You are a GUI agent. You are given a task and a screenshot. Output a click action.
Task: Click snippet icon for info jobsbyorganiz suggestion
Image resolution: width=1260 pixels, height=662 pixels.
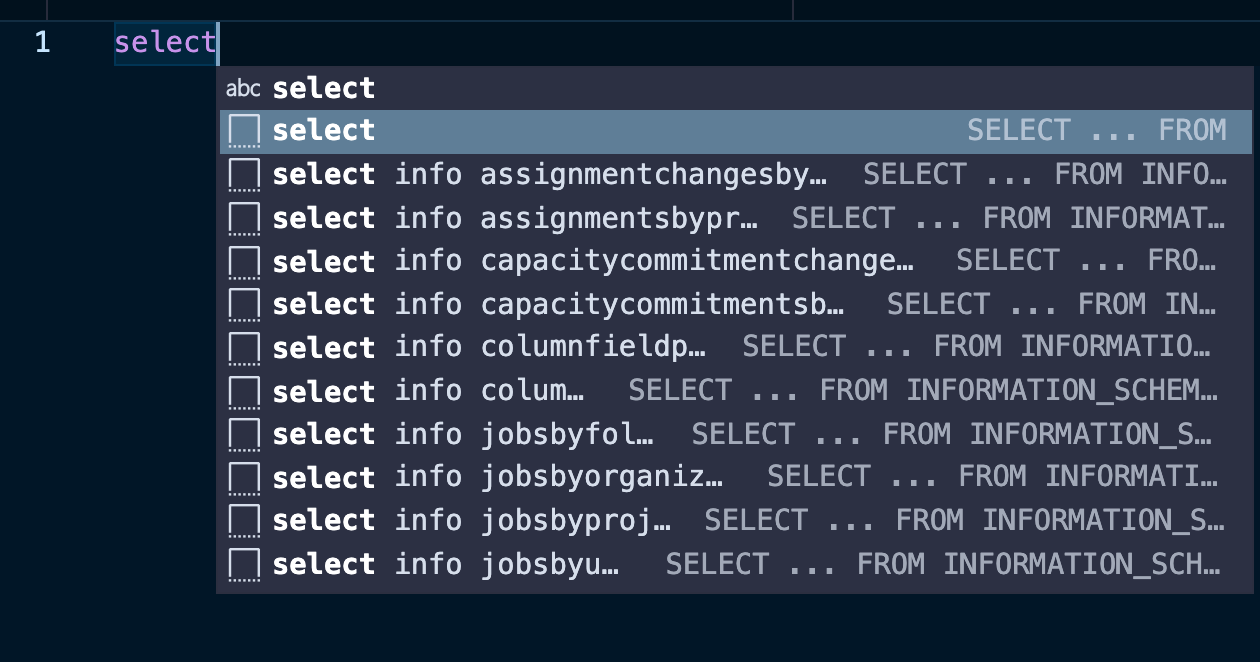click(244, 478)
